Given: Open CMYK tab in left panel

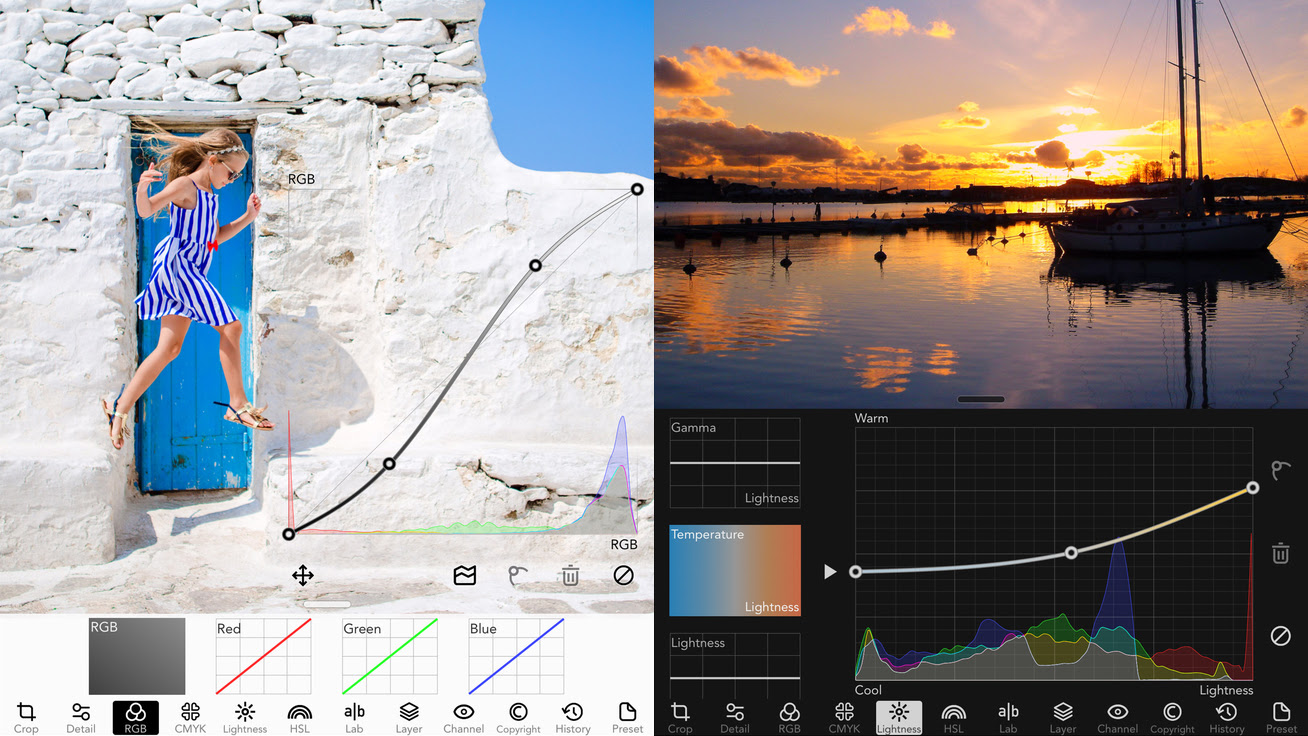Looking at the screenshot, I should point(190,717).
